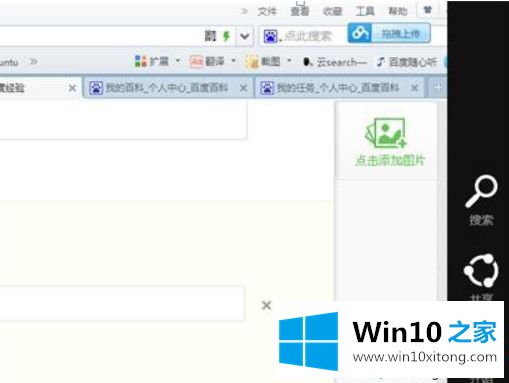Close the 我的百科_个人中心 tab
The width and height of the screenshot is (509, 383).
244,88
